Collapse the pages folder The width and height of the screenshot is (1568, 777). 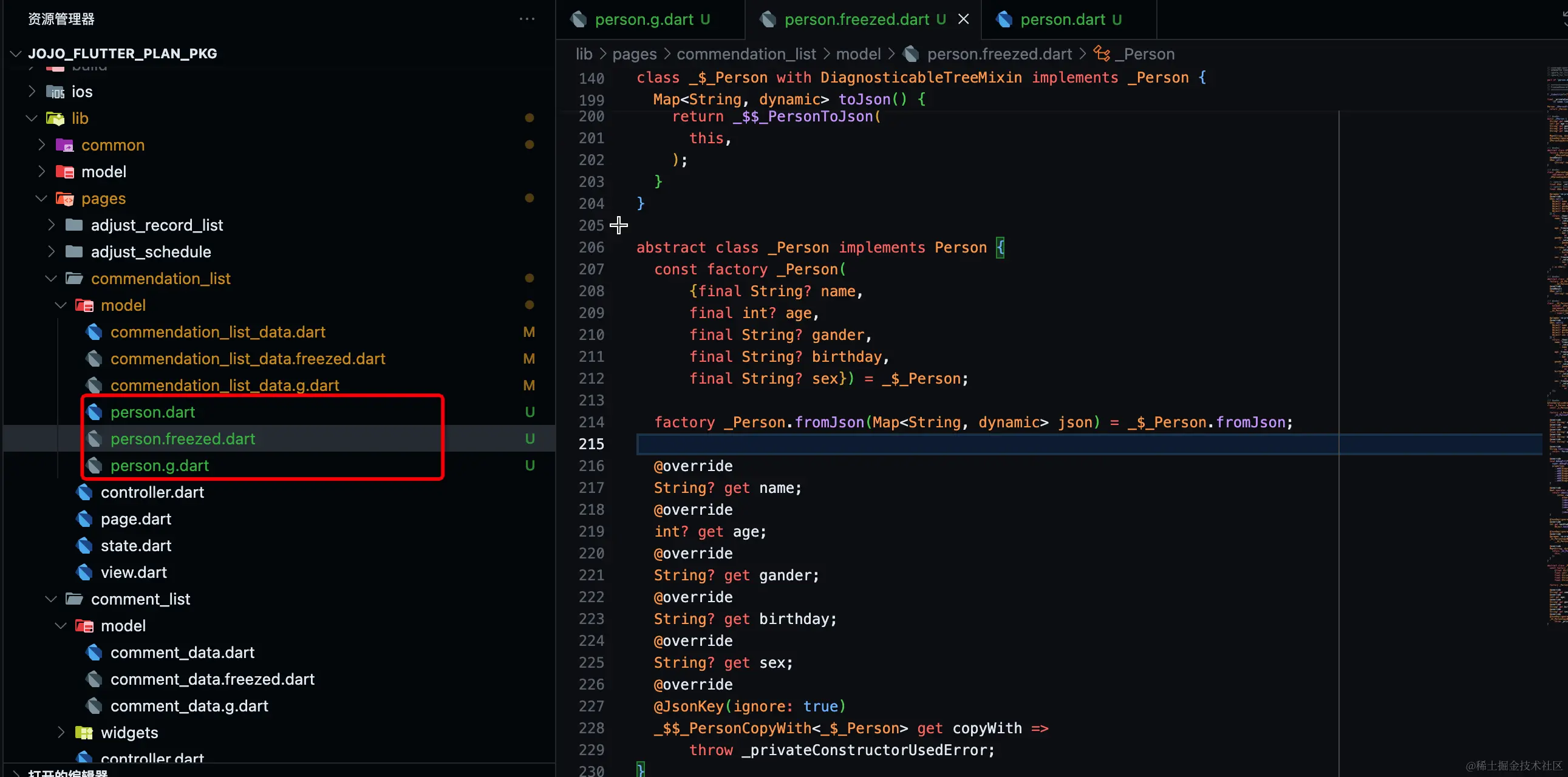click(x=41, y=198)
